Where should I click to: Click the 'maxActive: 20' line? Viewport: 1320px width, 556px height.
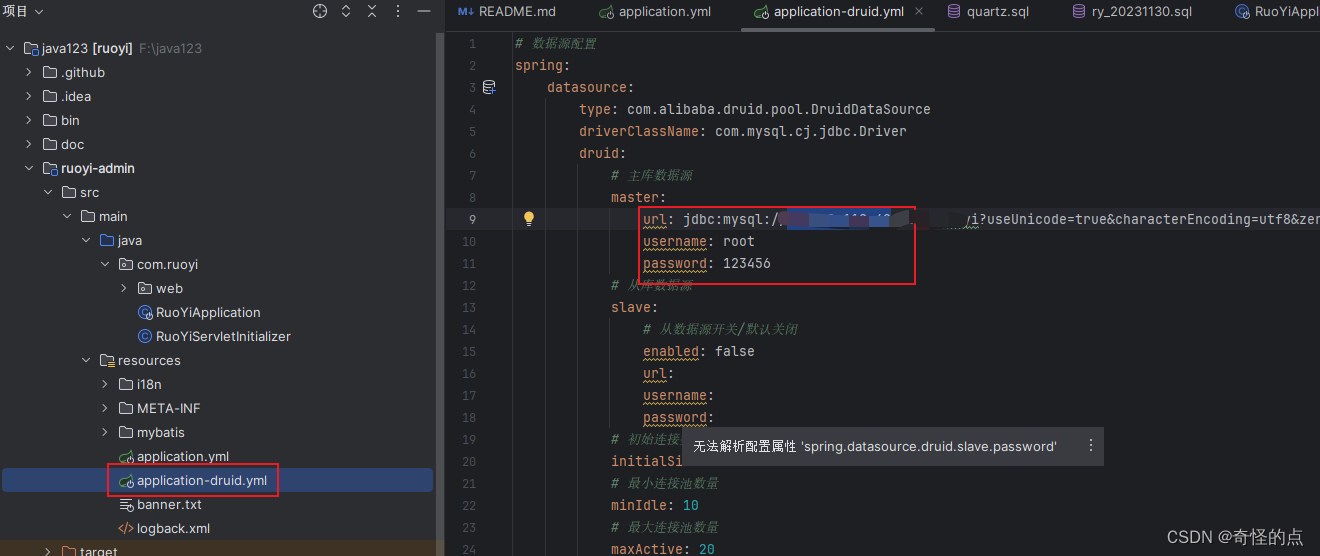click(663, 549)
